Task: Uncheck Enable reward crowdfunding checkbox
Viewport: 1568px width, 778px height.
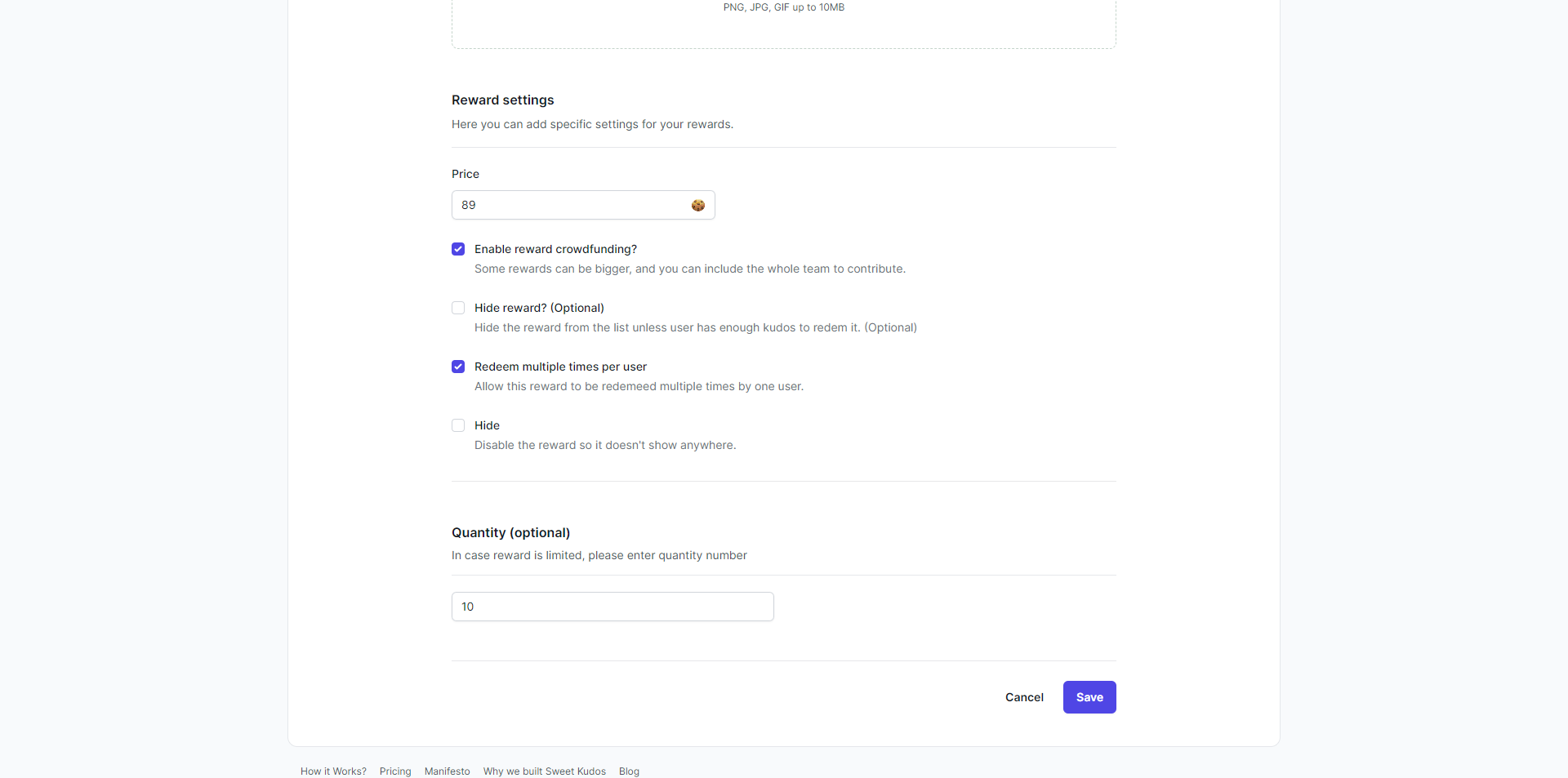Action: click(x=458, y=249)
